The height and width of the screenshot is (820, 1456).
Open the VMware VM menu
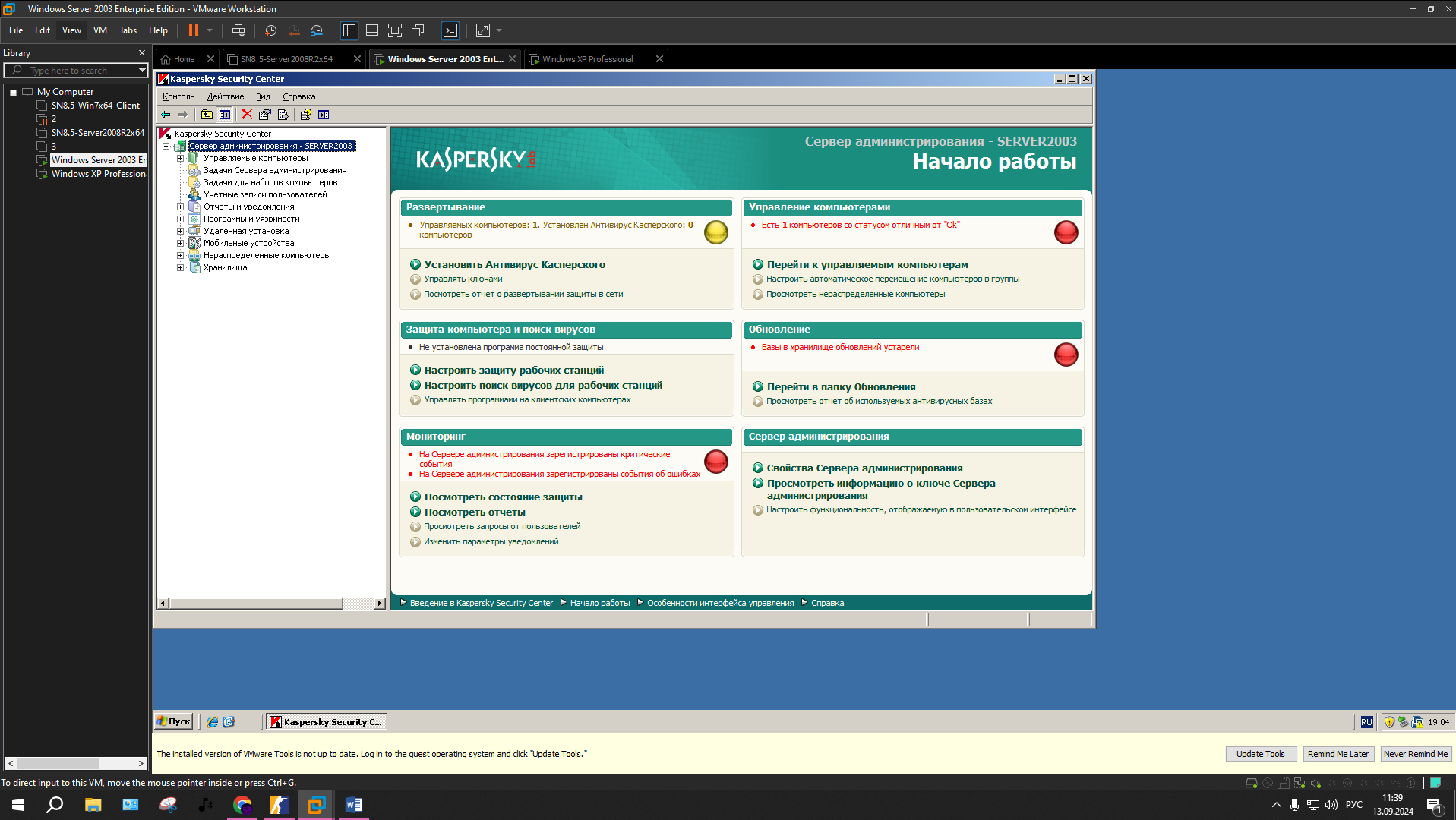(x=100, y=30)
